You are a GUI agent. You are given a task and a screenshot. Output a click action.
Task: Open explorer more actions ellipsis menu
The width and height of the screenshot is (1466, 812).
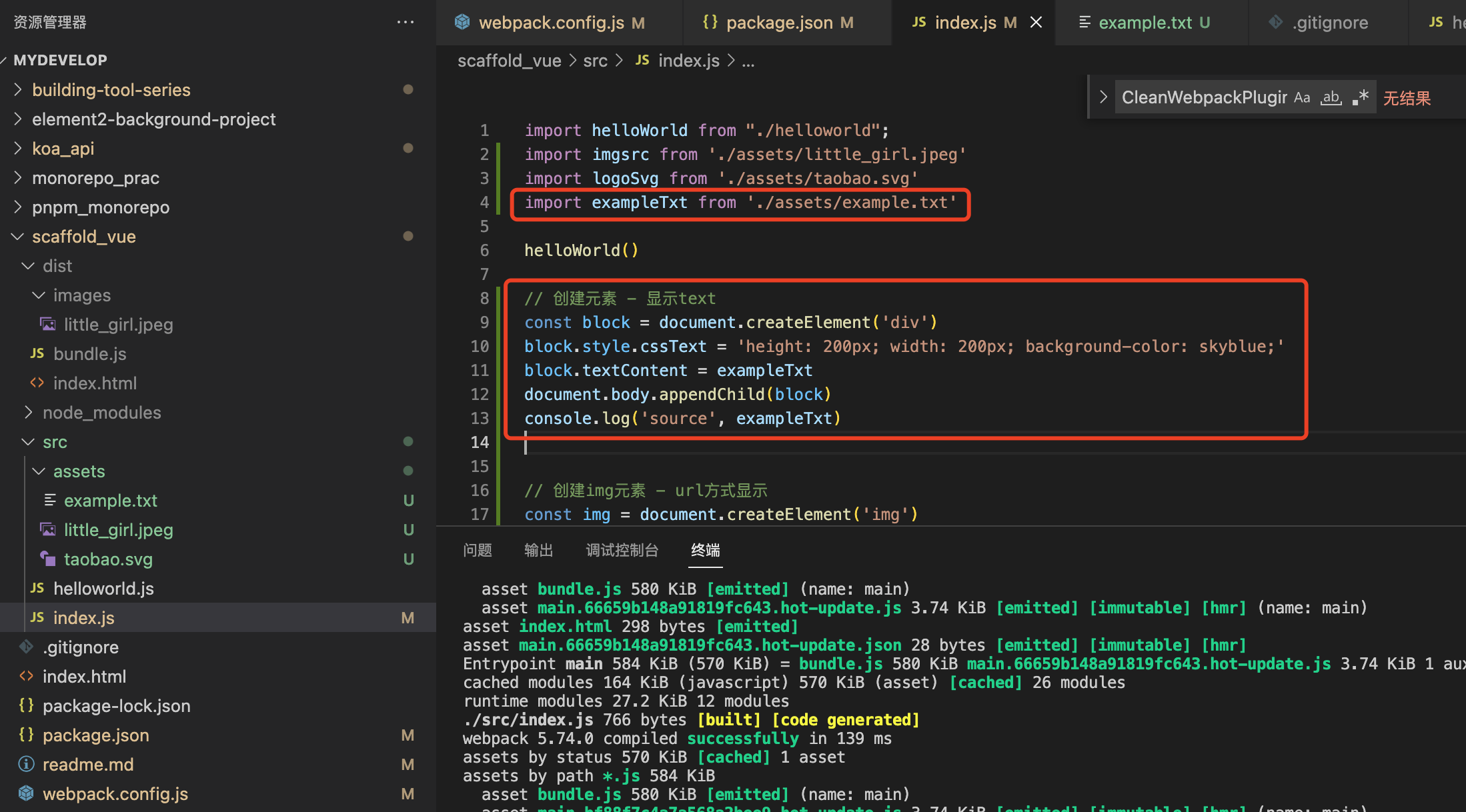(406, 22)
